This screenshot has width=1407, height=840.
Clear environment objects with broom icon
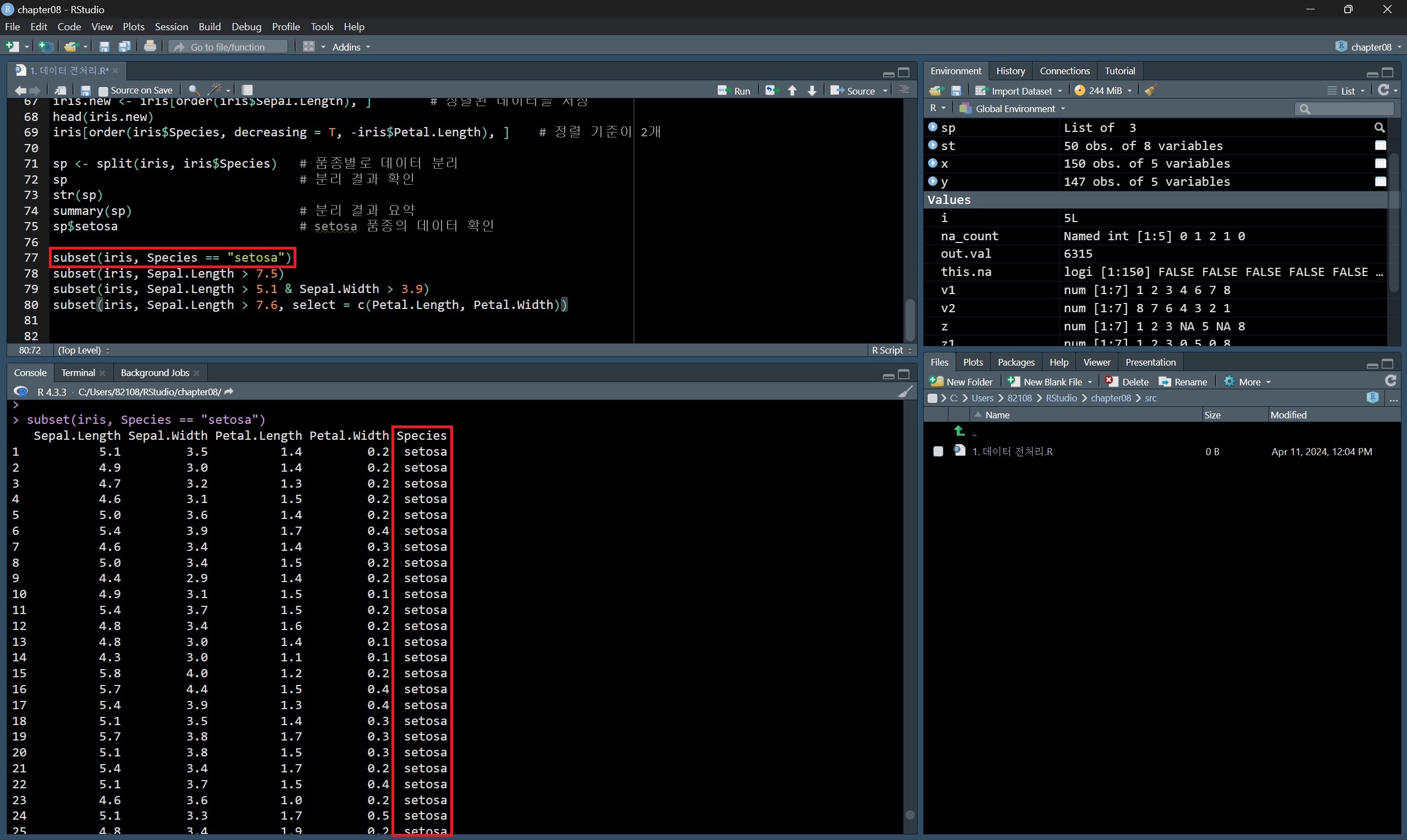coord(1151,91)
